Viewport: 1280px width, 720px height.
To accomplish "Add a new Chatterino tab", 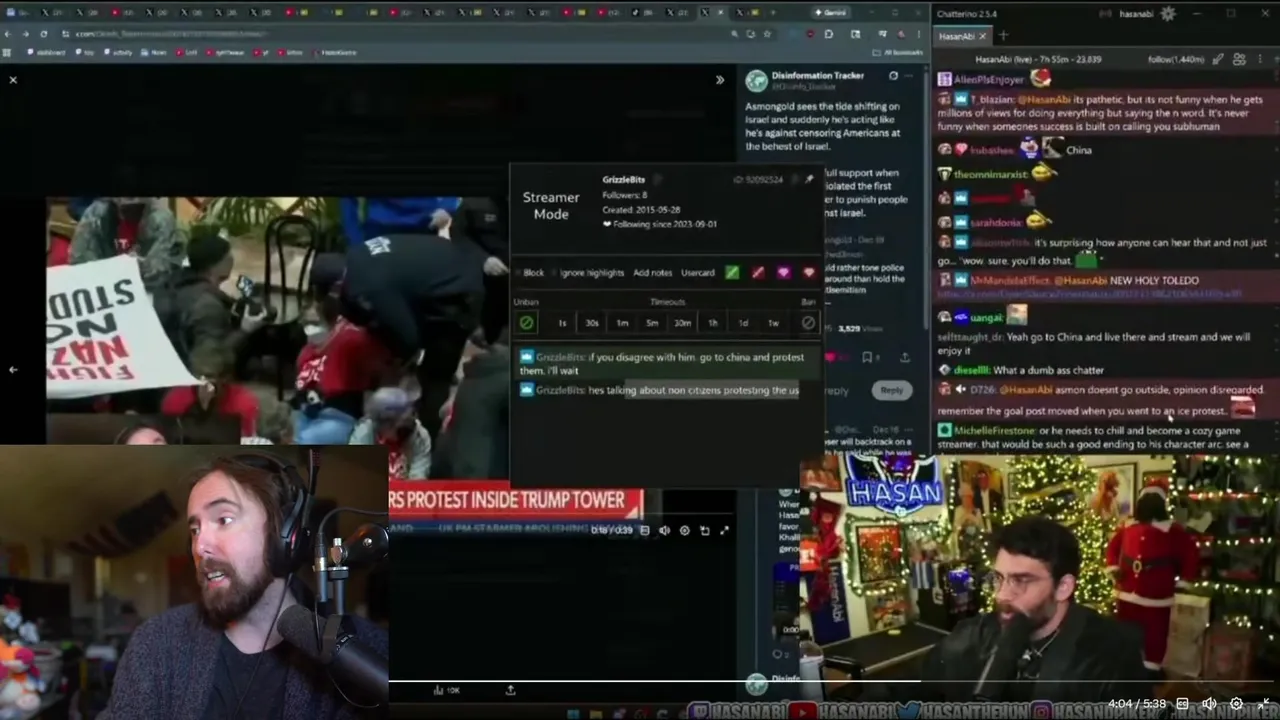I will click(1003, 36).
